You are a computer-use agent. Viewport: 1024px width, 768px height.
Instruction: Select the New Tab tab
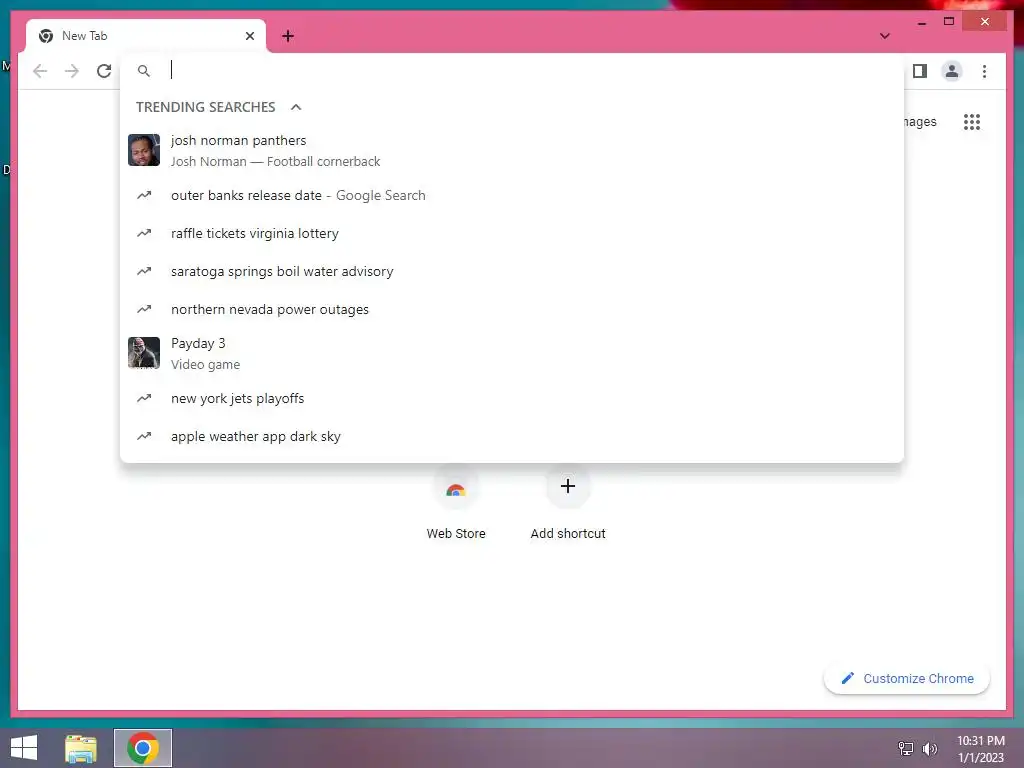click(x=146, y=36)
